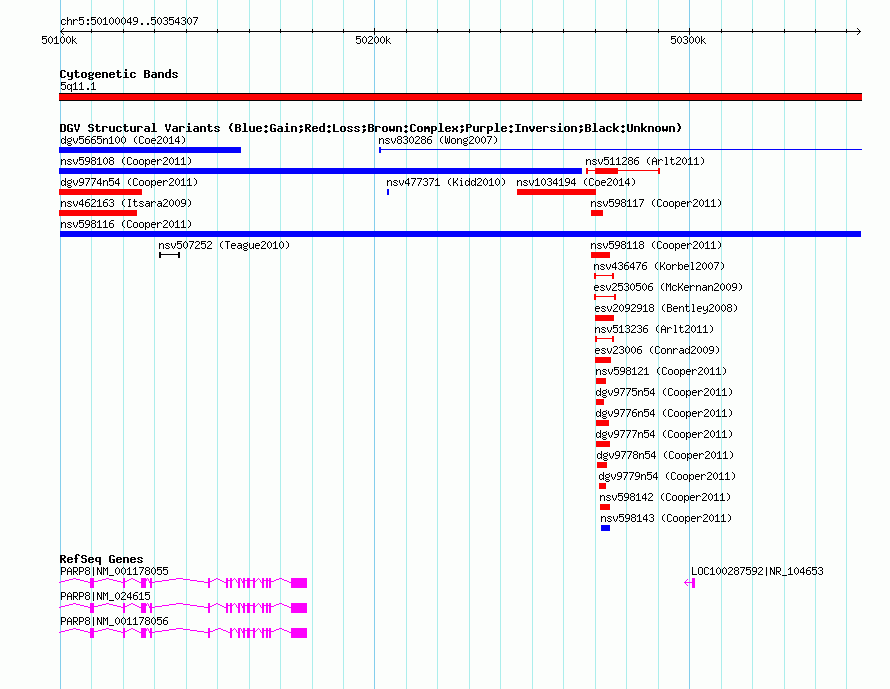Viewport: 890px width, 689px height.
Task: Click dgv9779n54 (Cooper2011) variant label
Action: pyautogui.click(x=667, y=476)
